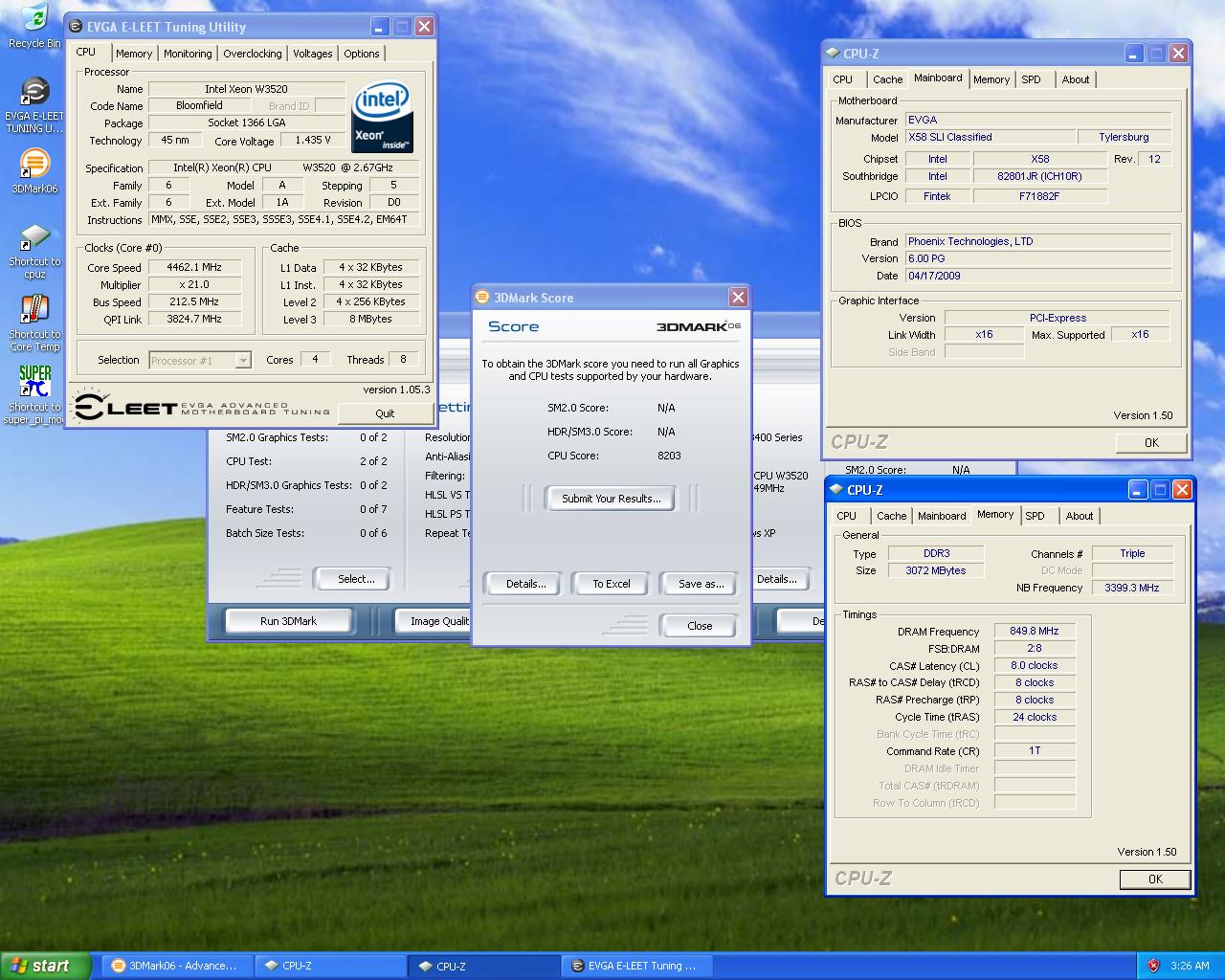The height and width of the screenshot is (980, 1225).
Task: Click the E-LEET title bar icon
Action: click(76, 27)
